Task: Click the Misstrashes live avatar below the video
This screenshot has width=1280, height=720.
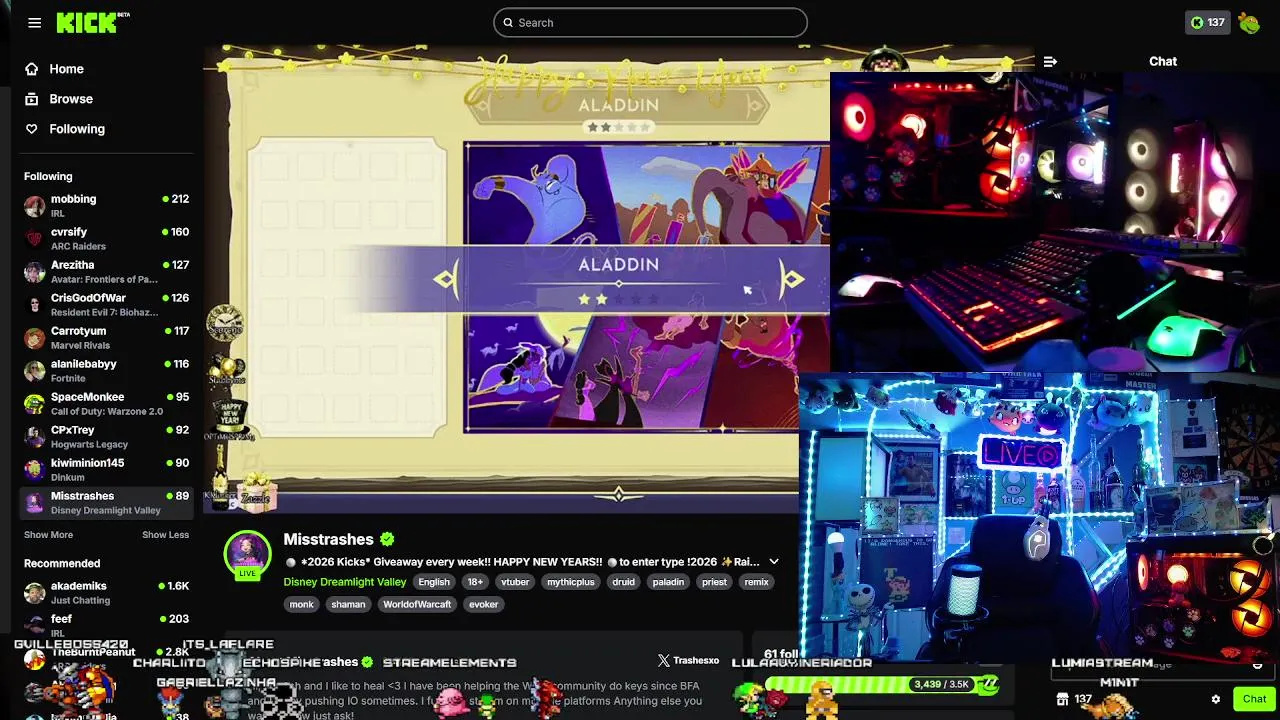Action: pos(247,554)
